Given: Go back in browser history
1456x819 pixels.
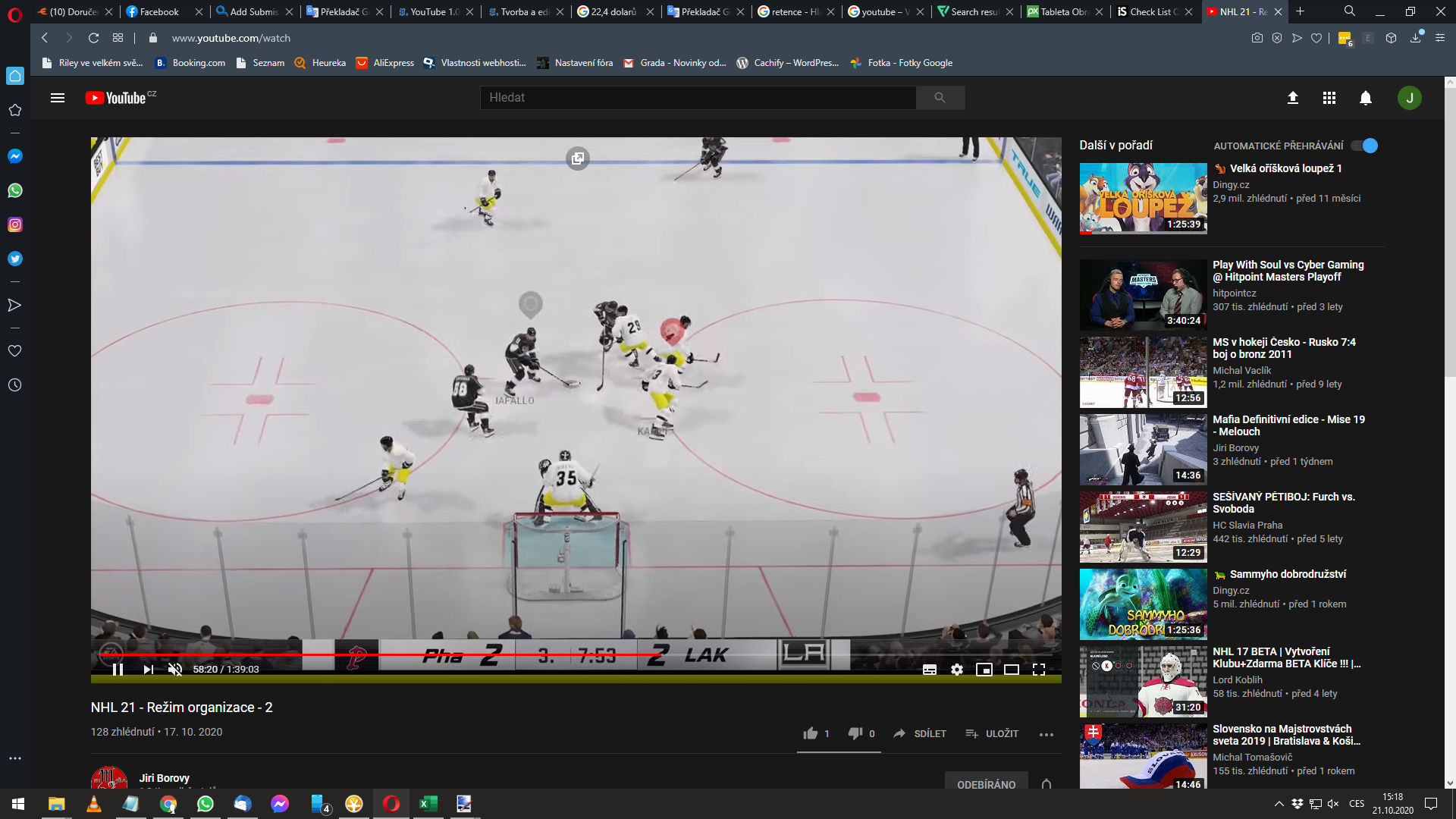Looking at the screenshot, I should coord(45,38).
